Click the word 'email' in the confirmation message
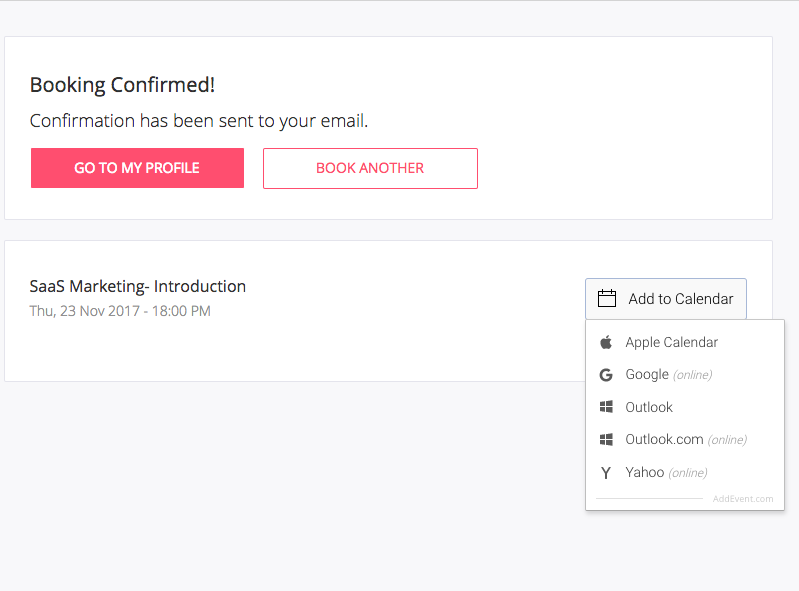This screenshot has width=799, height=591. [x=342, y=121]
